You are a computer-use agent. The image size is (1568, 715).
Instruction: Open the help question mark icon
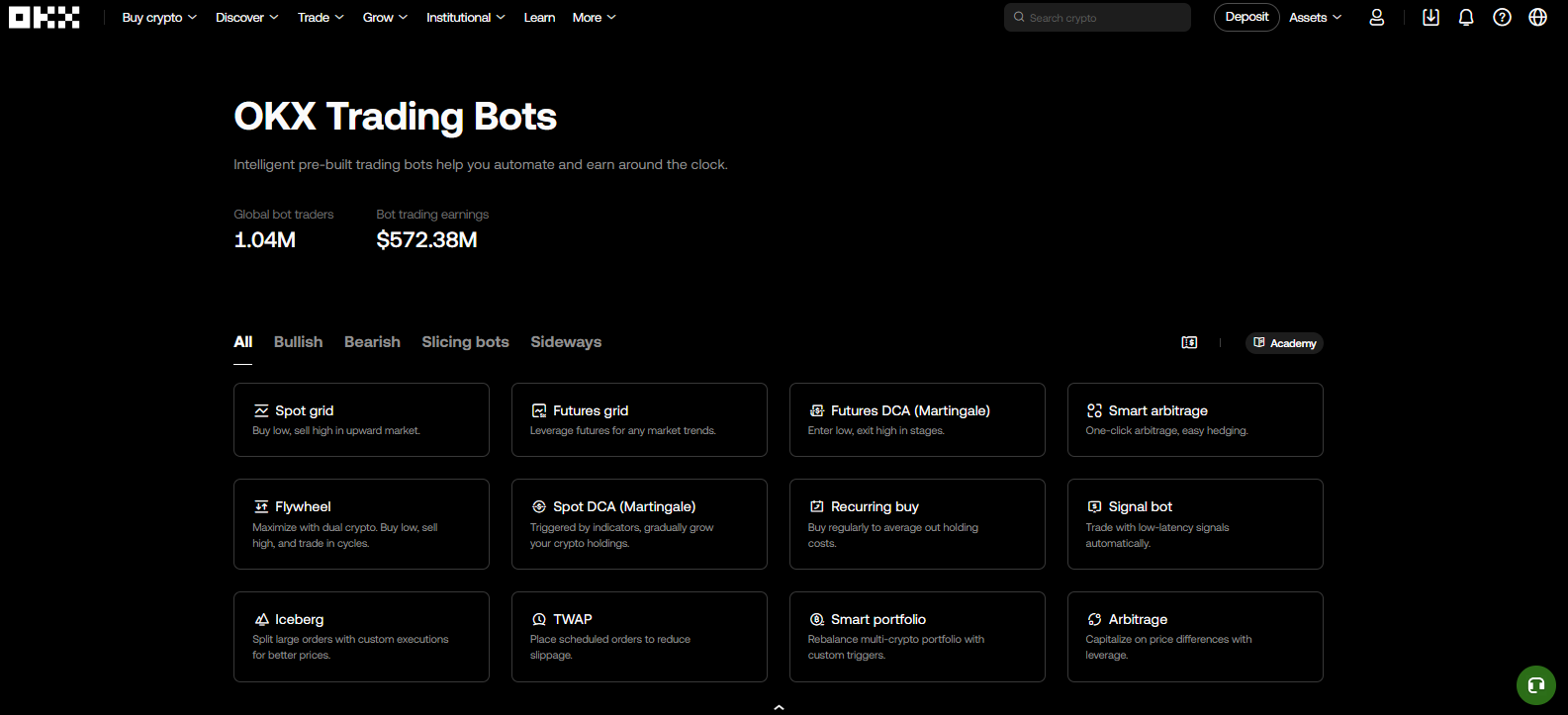pos(1502,18)
